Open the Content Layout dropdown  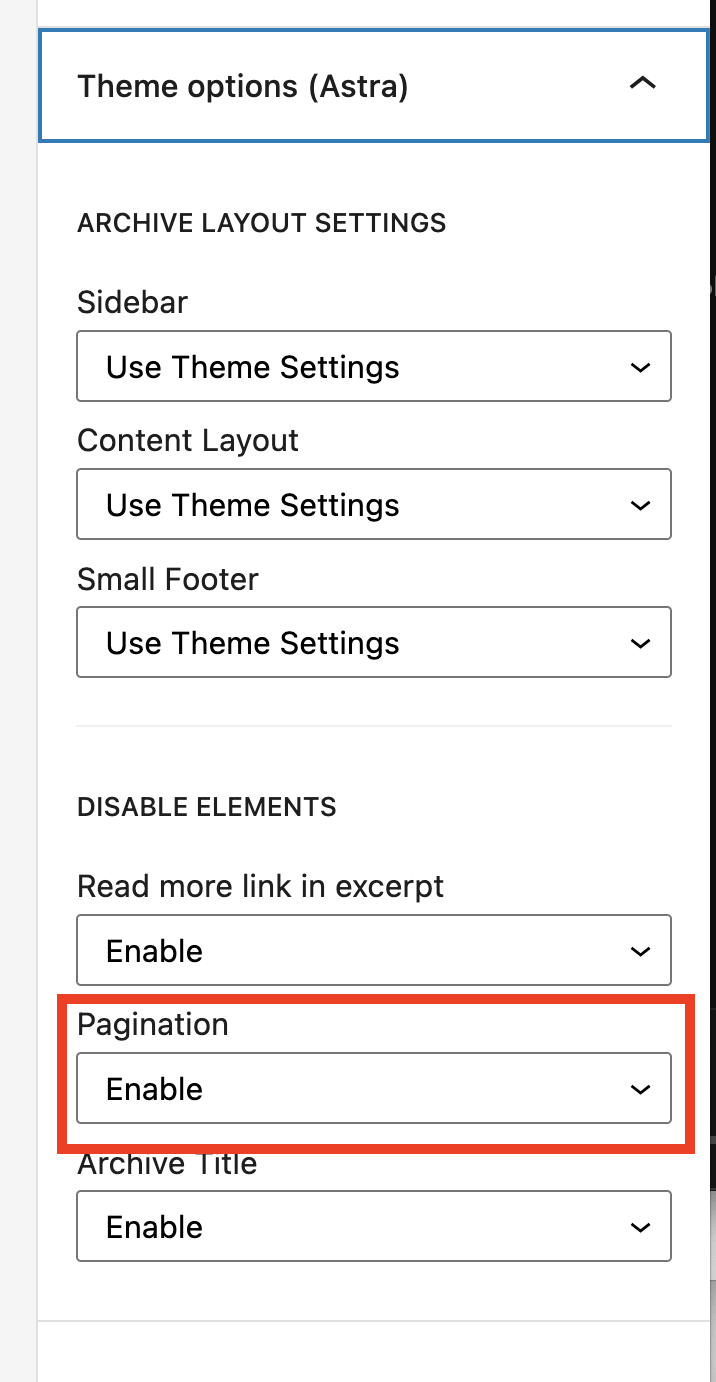click(x=374, y=505)
